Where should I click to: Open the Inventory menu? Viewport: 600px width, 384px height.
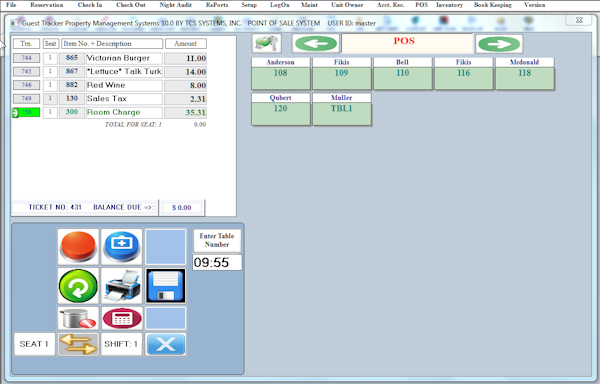pos(449,5)
